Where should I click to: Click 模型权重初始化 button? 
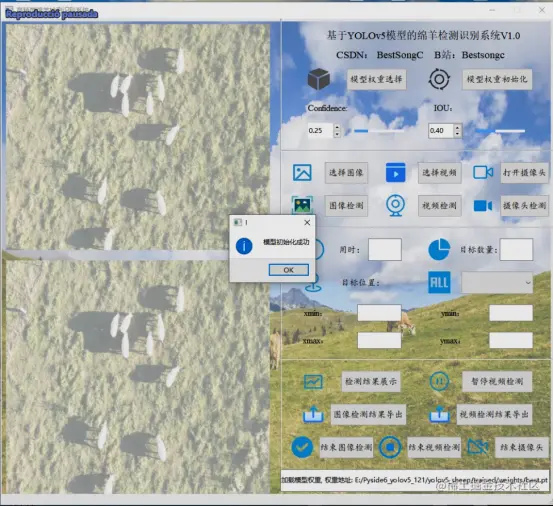coord(497,79)
